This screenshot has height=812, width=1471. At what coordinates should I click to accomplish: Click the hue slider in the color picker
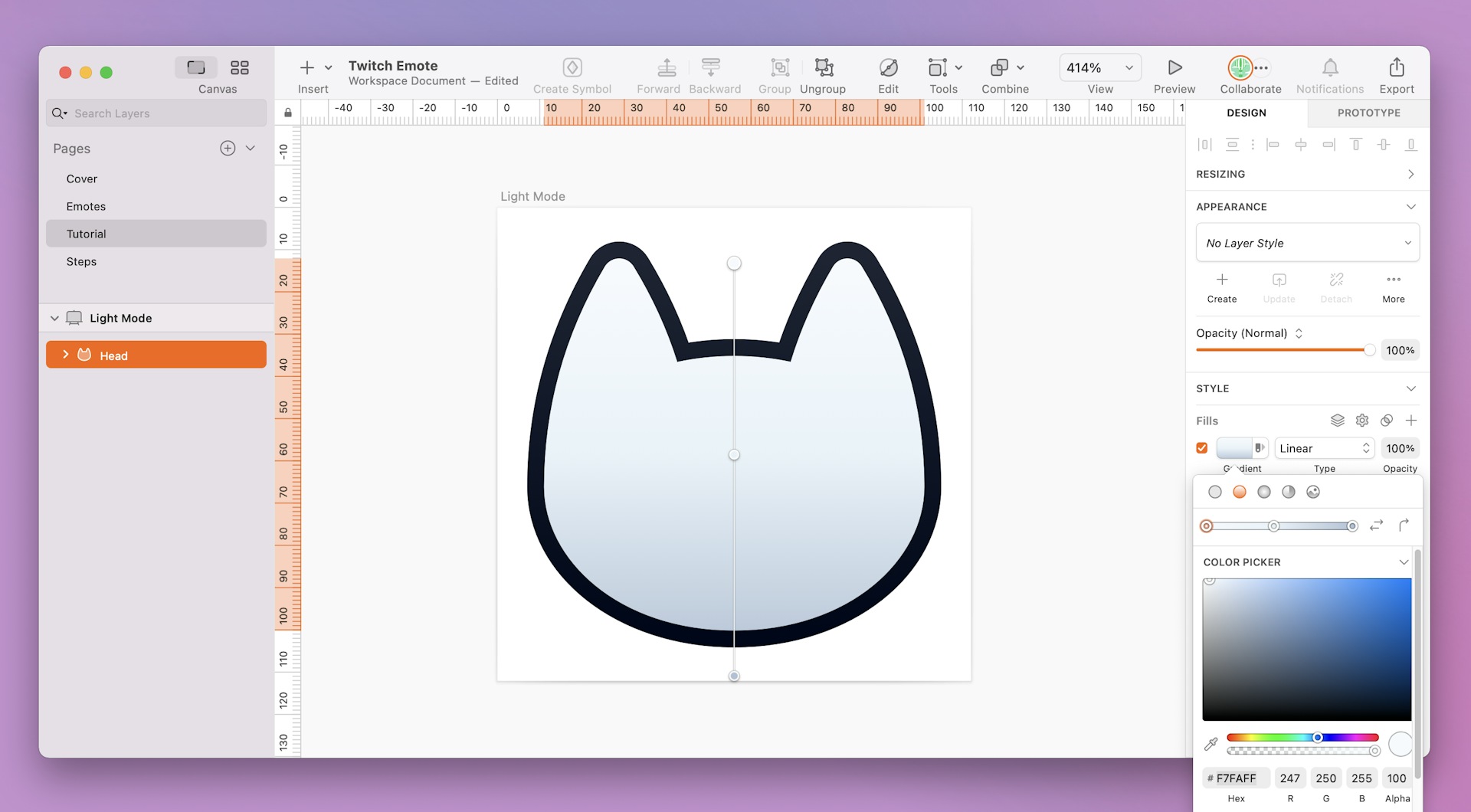point(1302,737)
